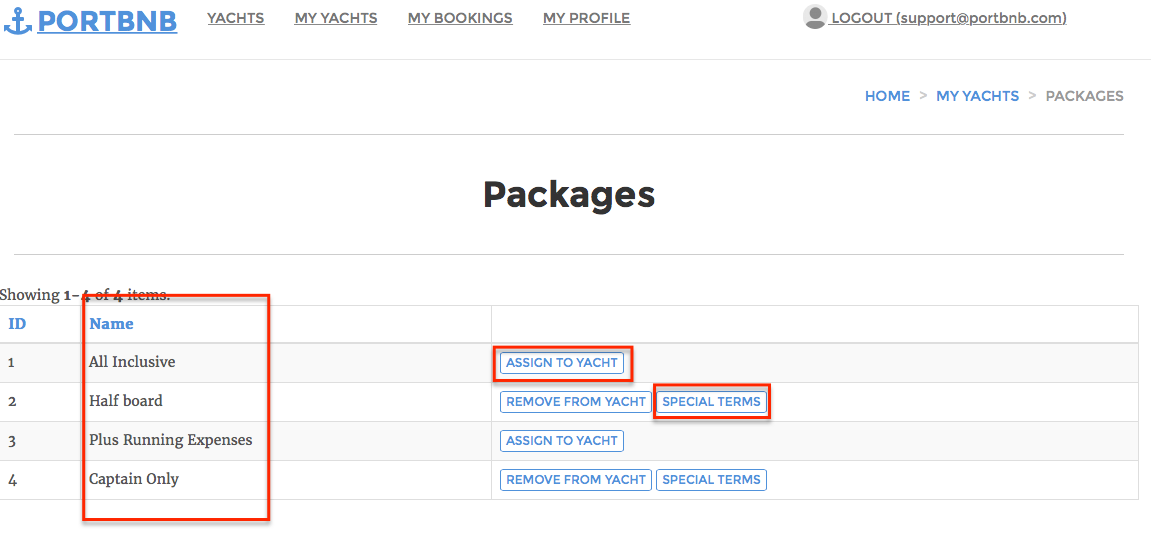Remove Captain Only package from yacht

(576, 480)
